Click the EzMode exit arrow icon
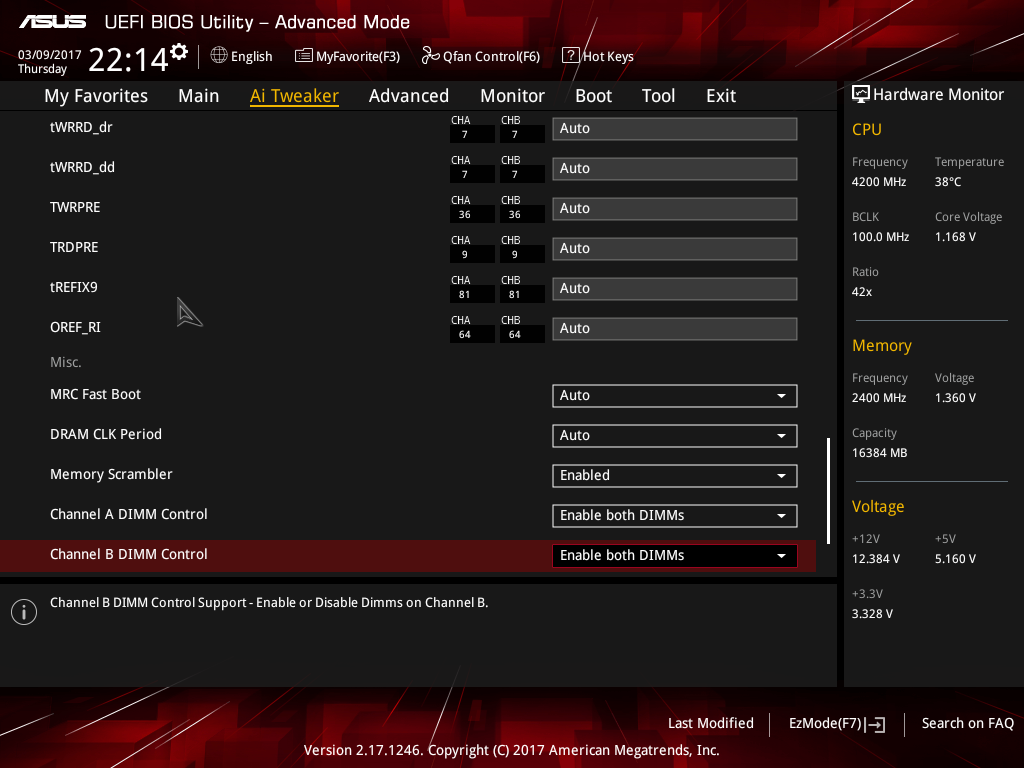The image size is (1024, 768). [875, 724]
